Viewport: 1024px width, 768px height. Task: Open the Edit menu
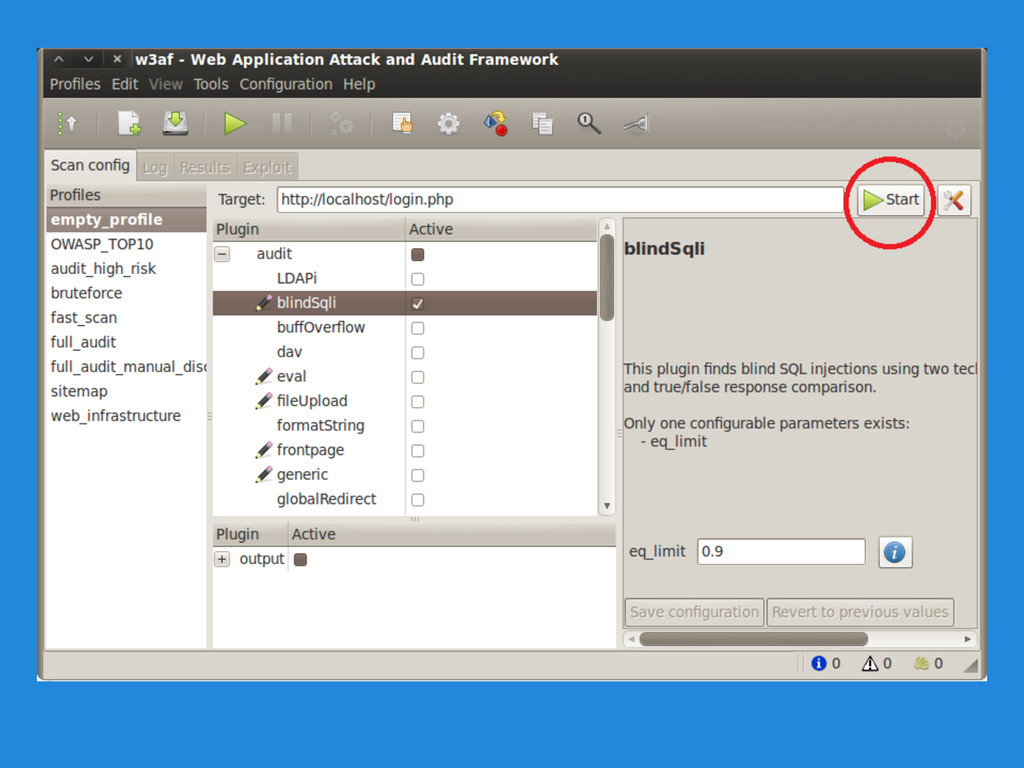click(124, 84)
